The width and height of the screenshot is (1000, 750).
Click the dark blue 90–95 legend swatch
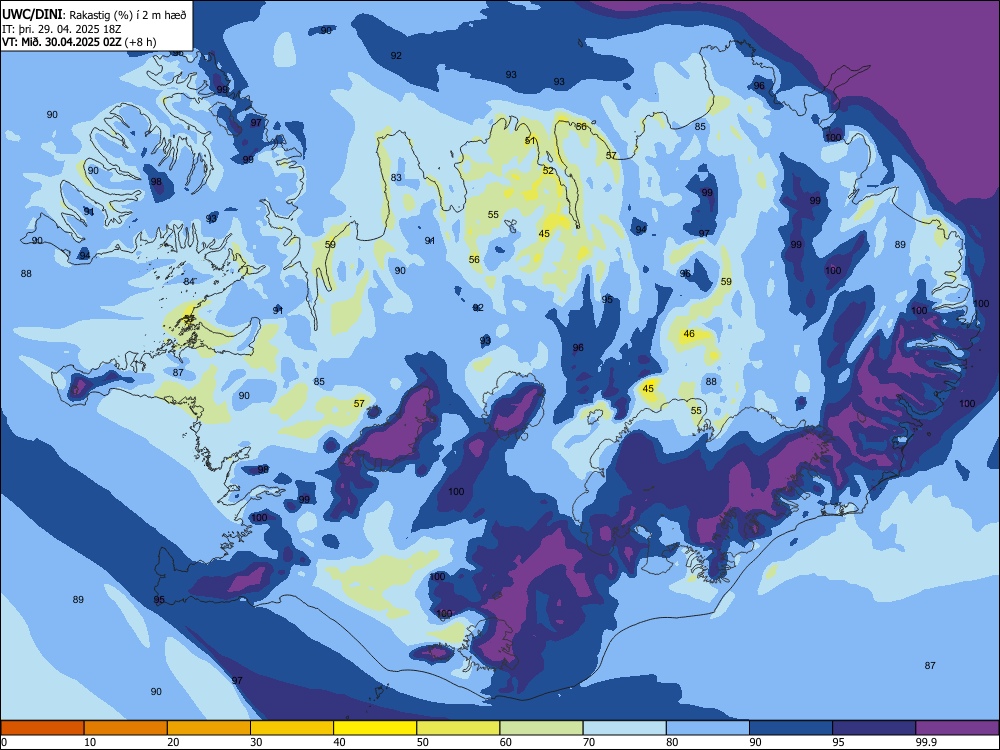coord(791,728)
